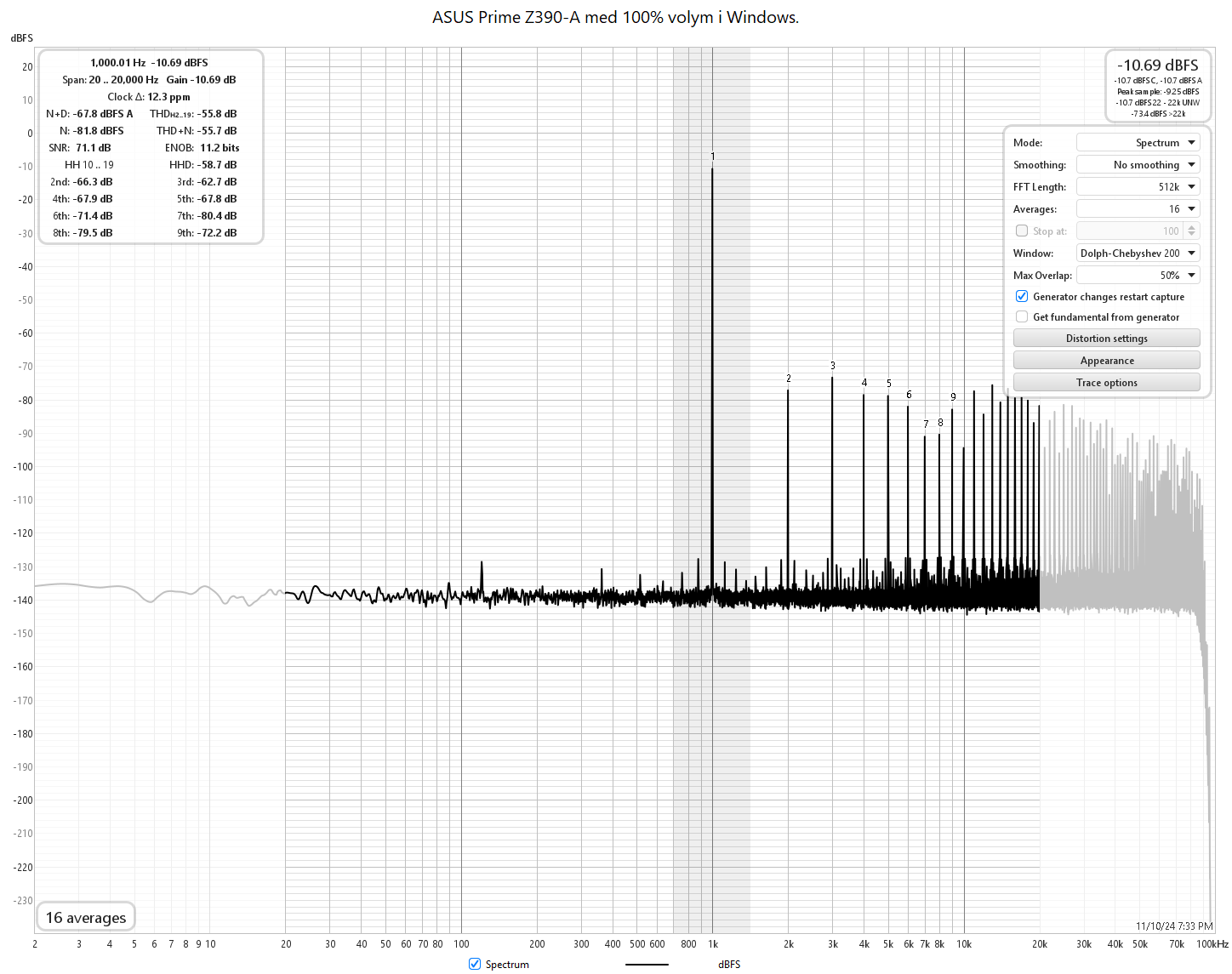1232x974 pixels.
Task: Open the Appearance panel
Action: click(x=1106, y=360)
